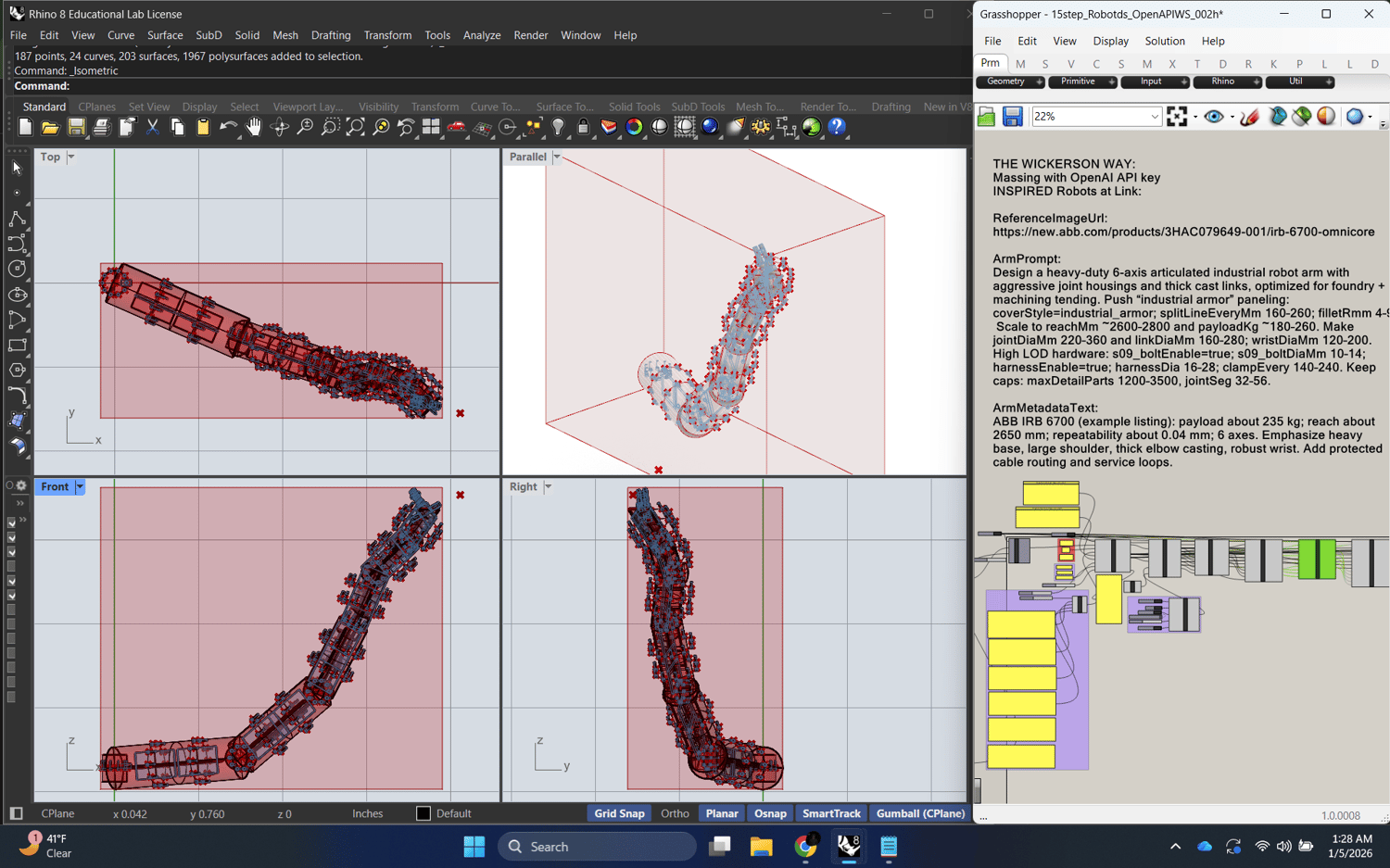This screenshot has width=1390, height=868.
Task: Open Grasshopper zoom percentage dropdown
Action: tap(1155, 117)
